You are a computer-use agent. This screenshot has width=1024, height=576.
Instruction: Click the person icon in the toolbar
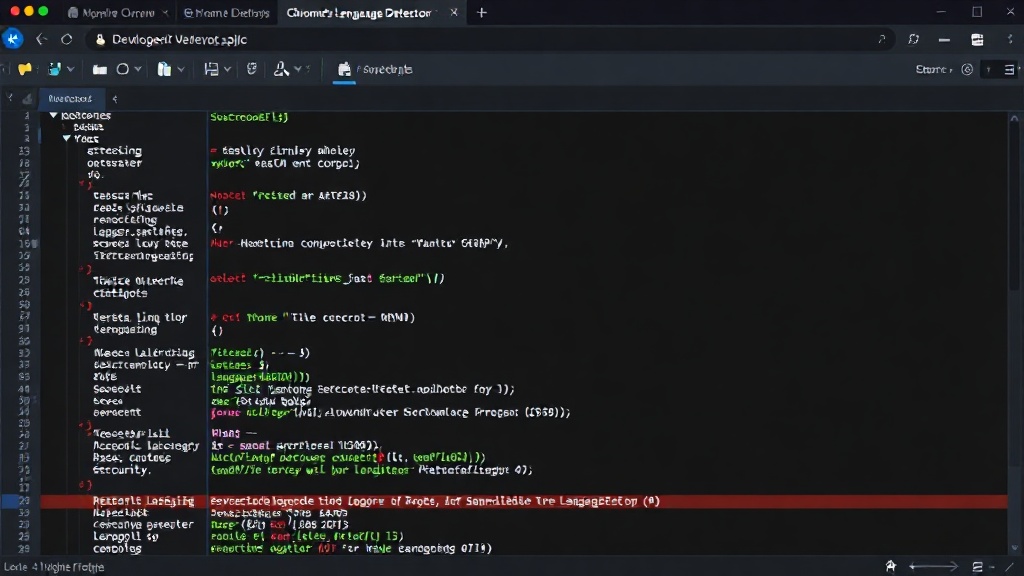(281, 69)
